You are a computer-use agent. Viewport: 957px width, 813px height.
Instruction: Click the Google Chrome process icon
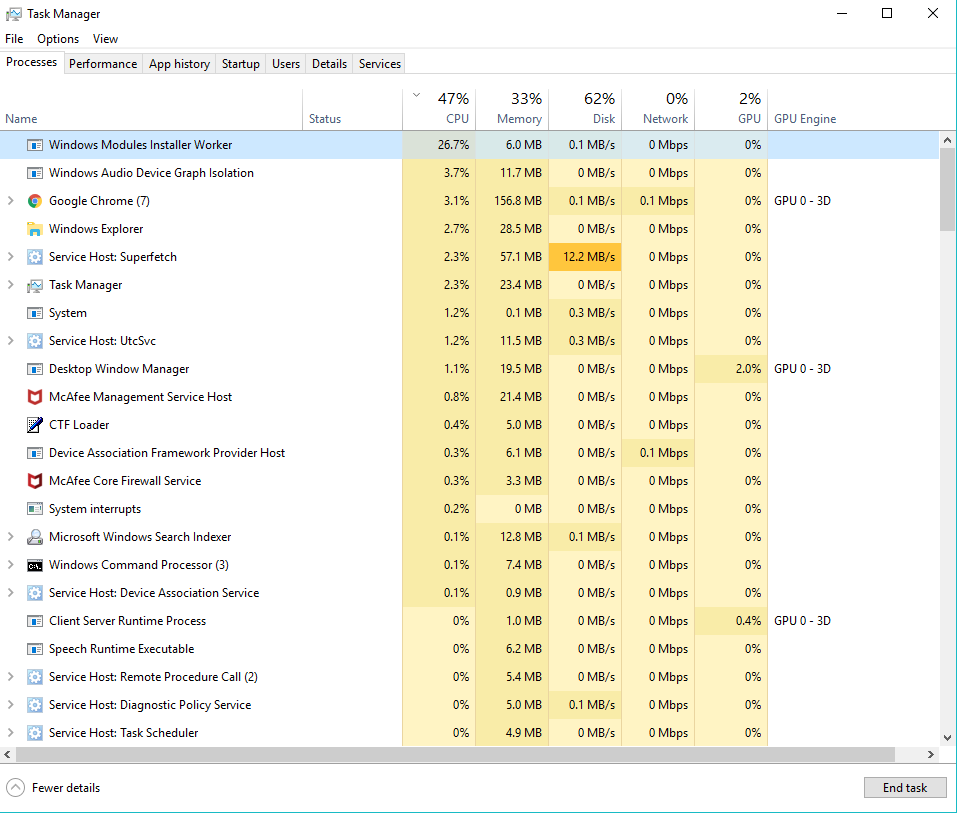tap(35, 201)
